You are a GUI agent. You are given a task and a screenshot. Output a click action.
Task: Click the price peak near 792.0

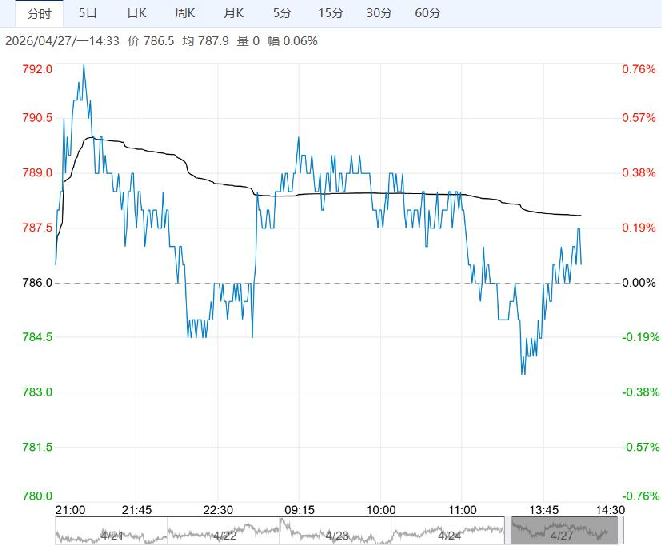[x=83, y=65]
